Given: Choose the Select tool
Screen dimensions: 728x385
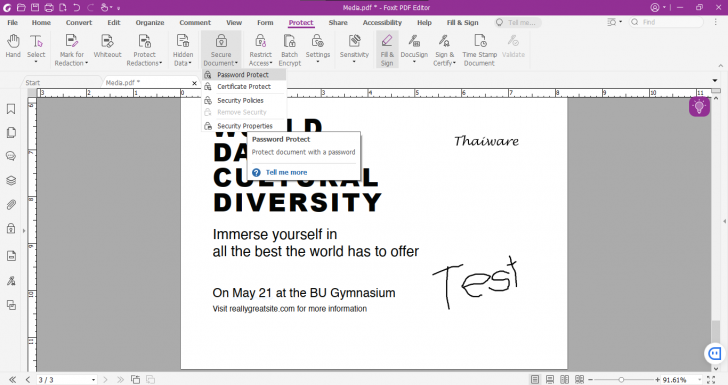Looking at the screenshot, I should tap(36, 47).
